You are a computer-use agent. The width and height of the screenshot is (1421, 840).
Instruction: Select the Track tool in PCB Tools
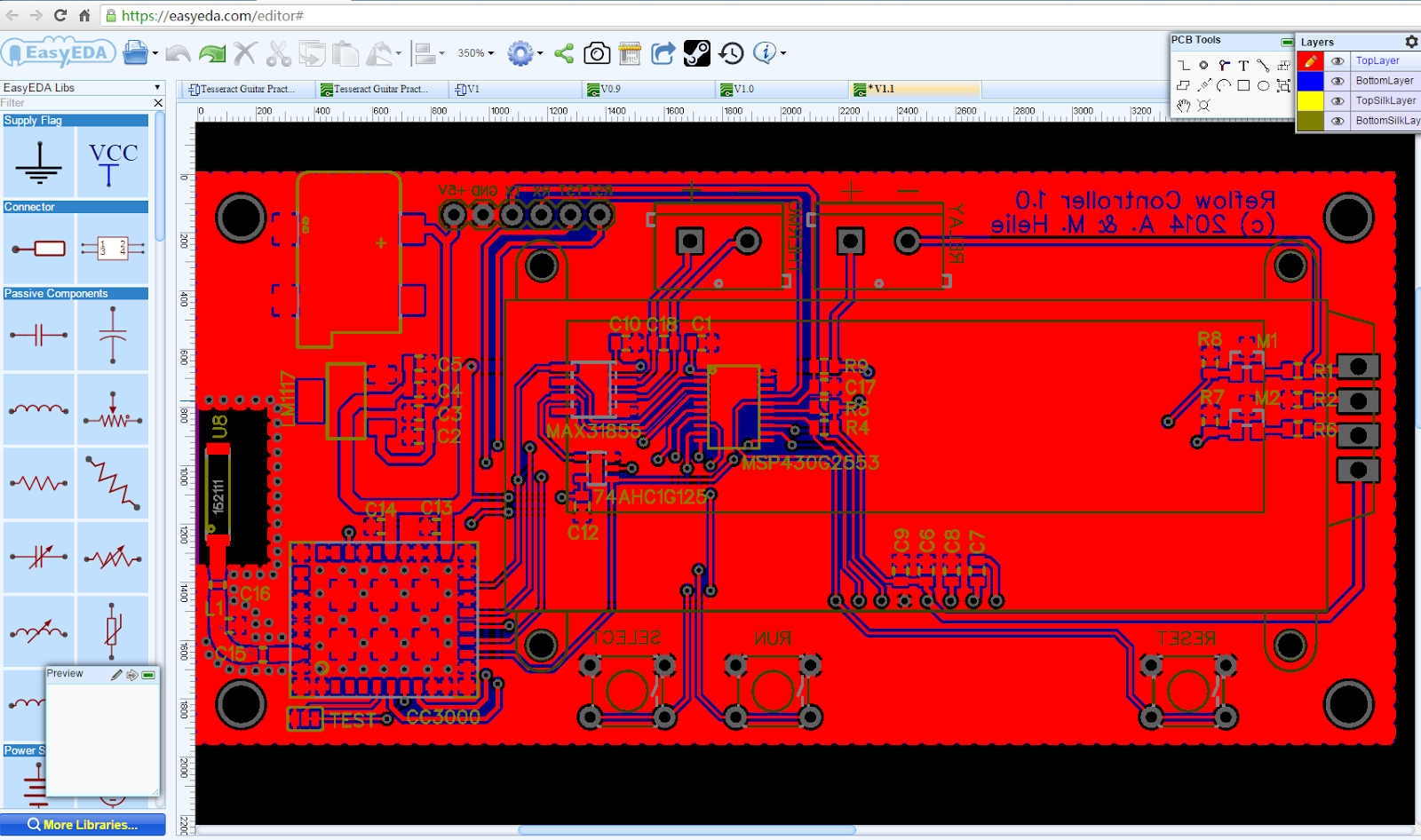pyautogui.click(x=1185, y=65)
